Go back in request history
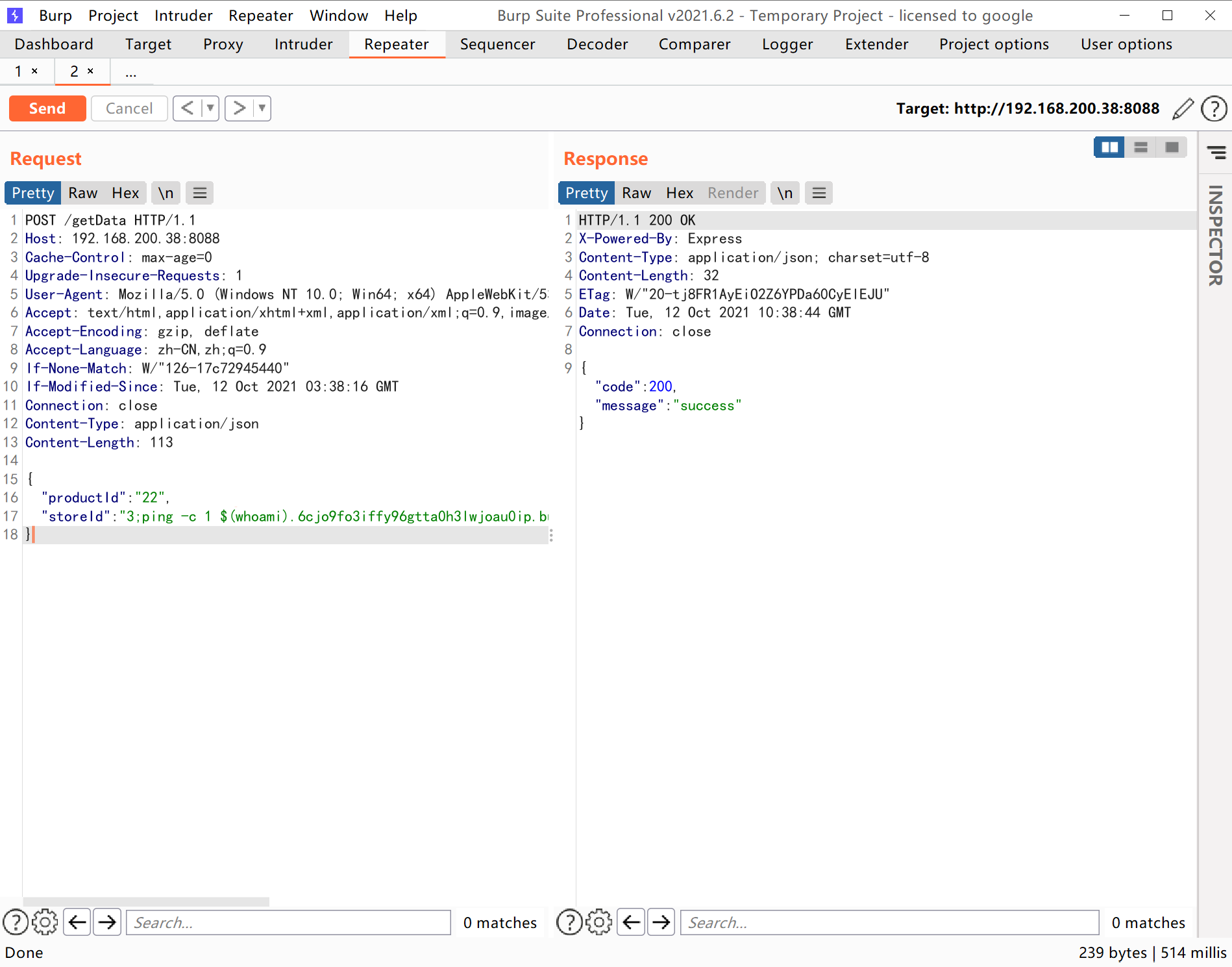Screen dimensions: 1232x967 click(187, 108)
